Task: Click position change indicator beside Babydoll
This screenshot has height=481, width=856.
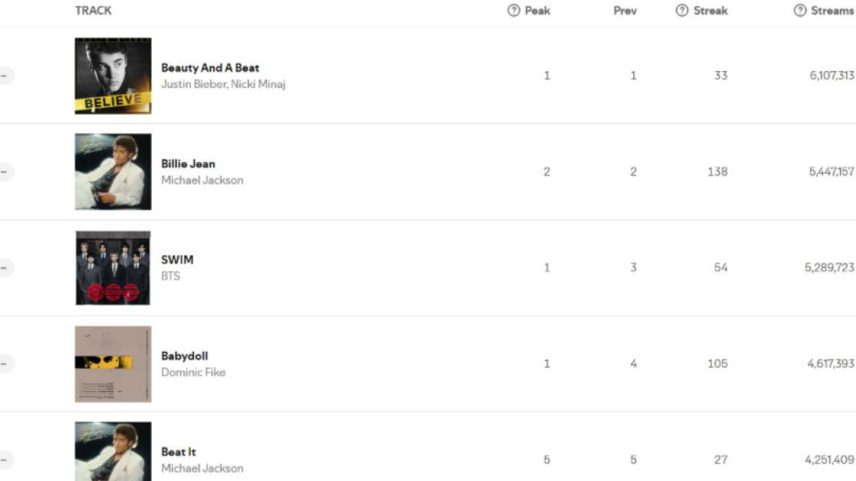Action: (x=5, y=364)
